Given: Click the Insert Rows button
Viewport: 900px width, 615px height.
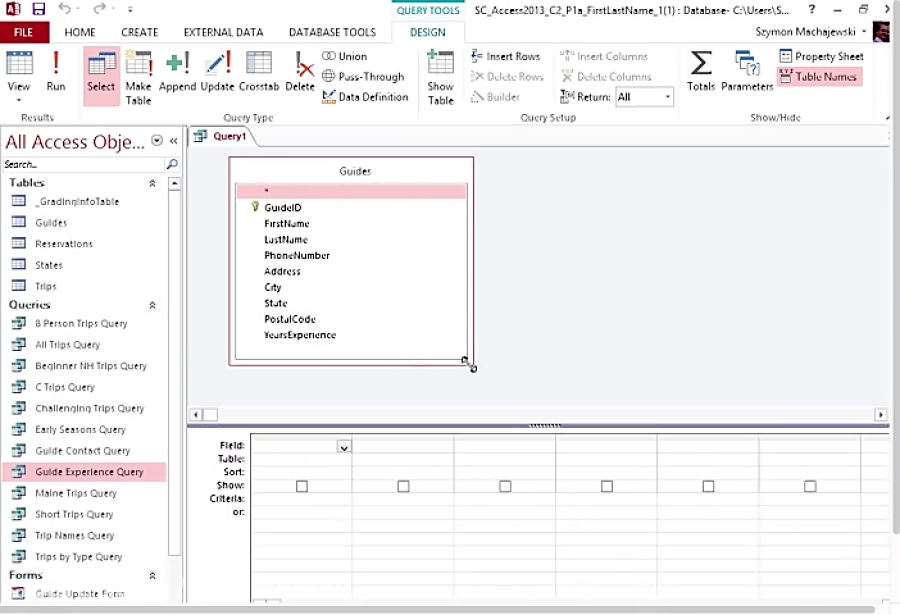Looking at the screenshot, I should (x=506, y=56).
